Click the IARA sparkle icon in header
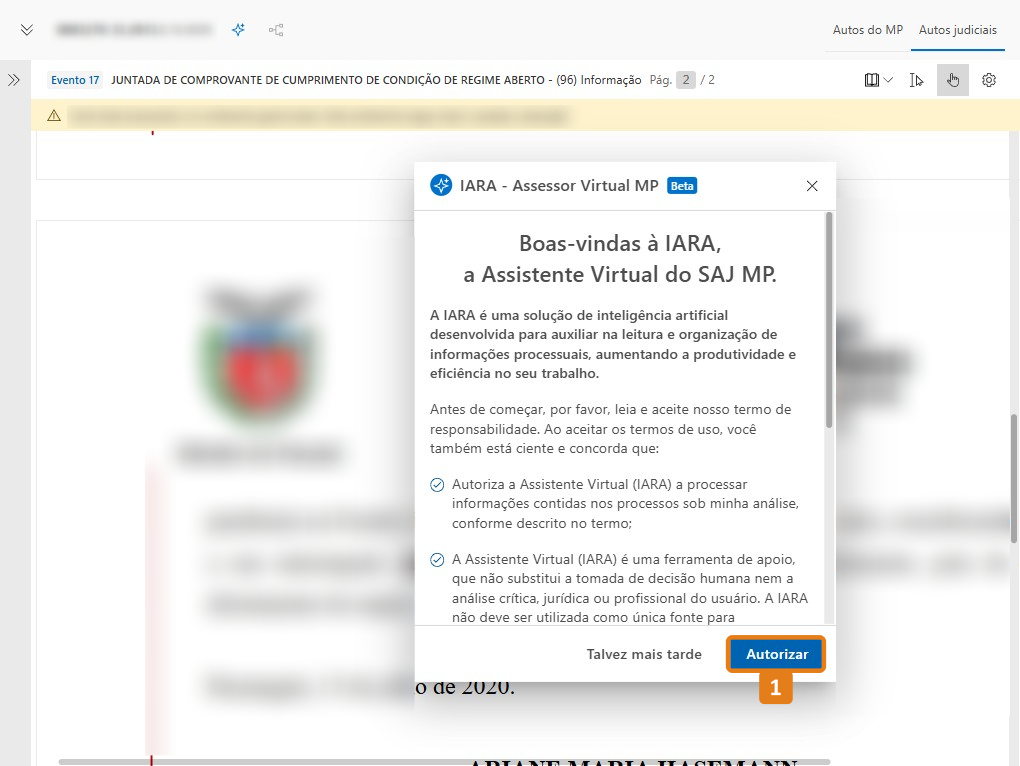This screenshot has width=1020, height=766. 238,30
